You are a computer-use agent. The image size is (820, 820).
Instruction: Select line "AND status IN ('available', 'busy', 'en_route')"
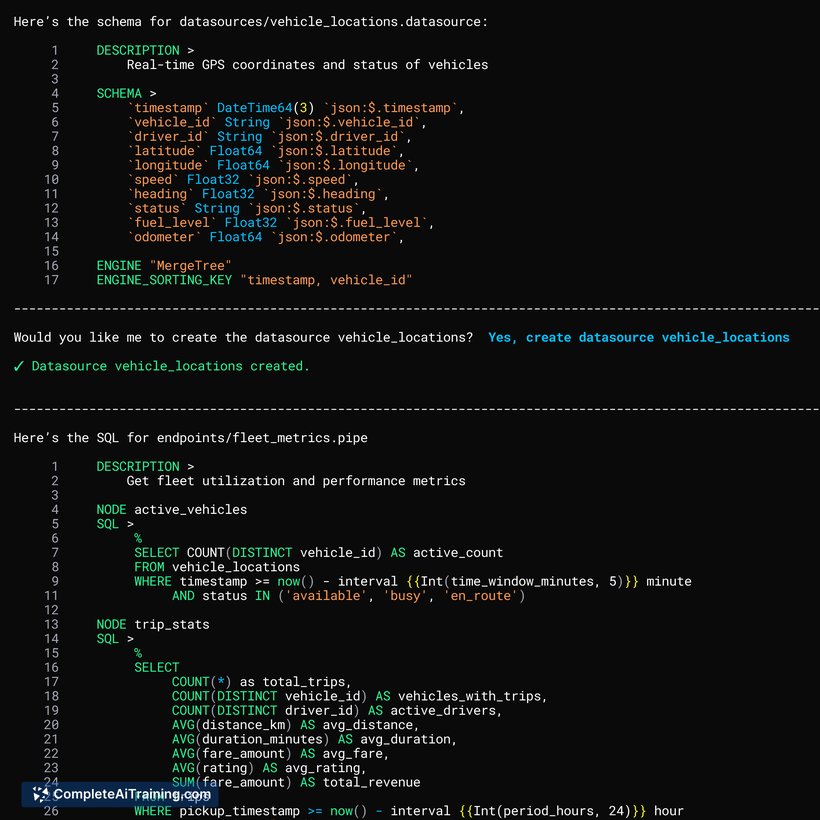pyautogui.click(x=348, y=596)
